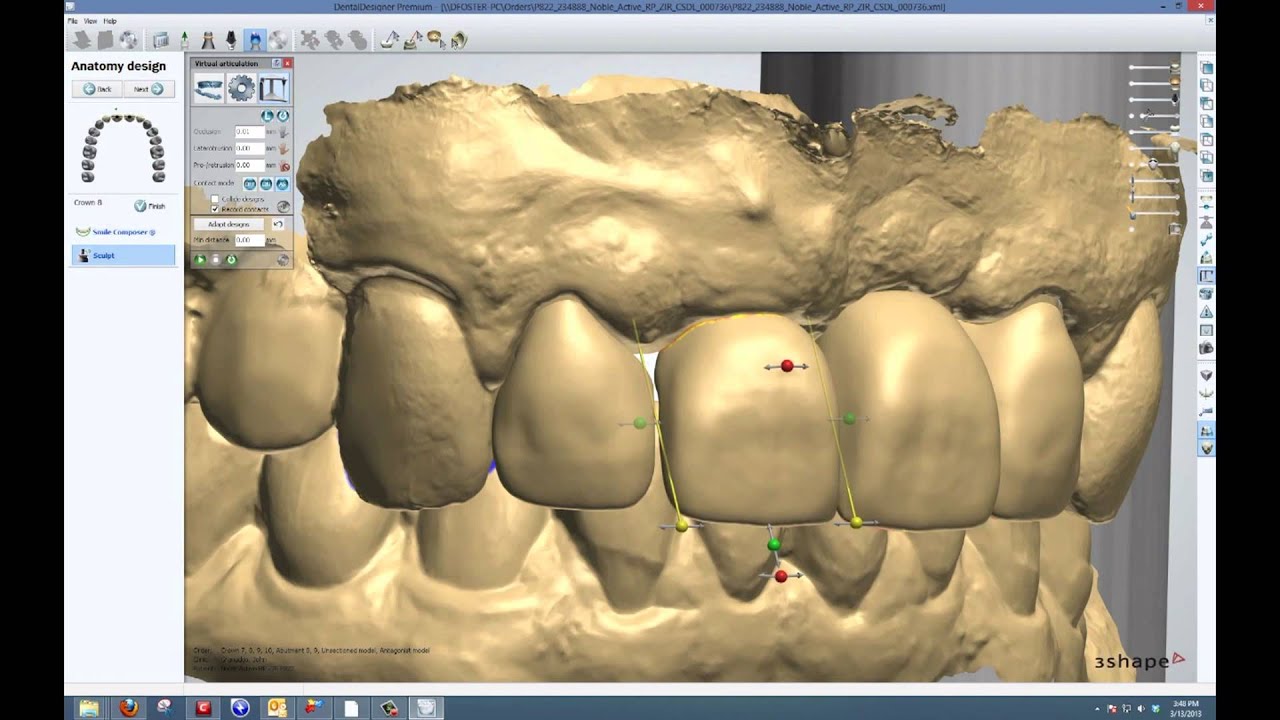Click the round reset icon beside L

point(283,116)
